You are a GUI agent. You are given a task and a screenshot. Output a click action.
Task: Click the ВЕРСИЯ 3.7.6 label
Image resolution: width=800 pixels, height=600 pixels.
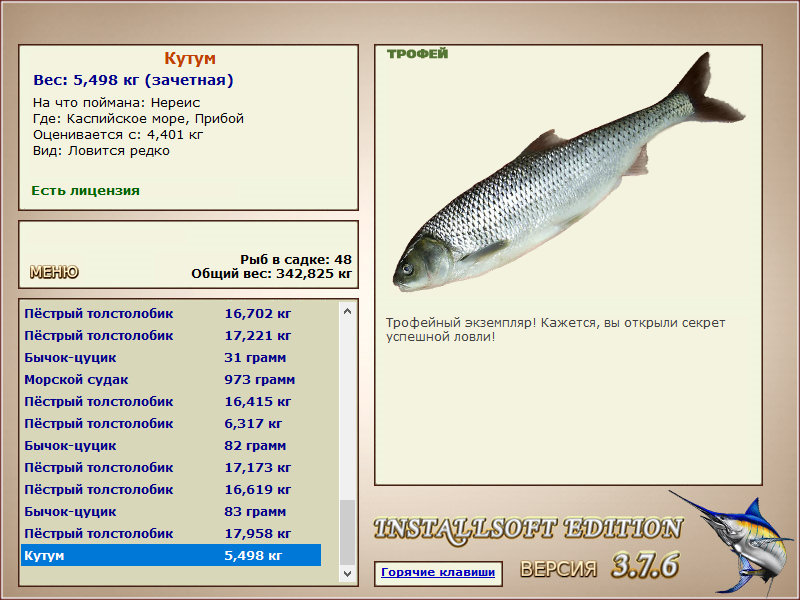[x=599, y=566]
